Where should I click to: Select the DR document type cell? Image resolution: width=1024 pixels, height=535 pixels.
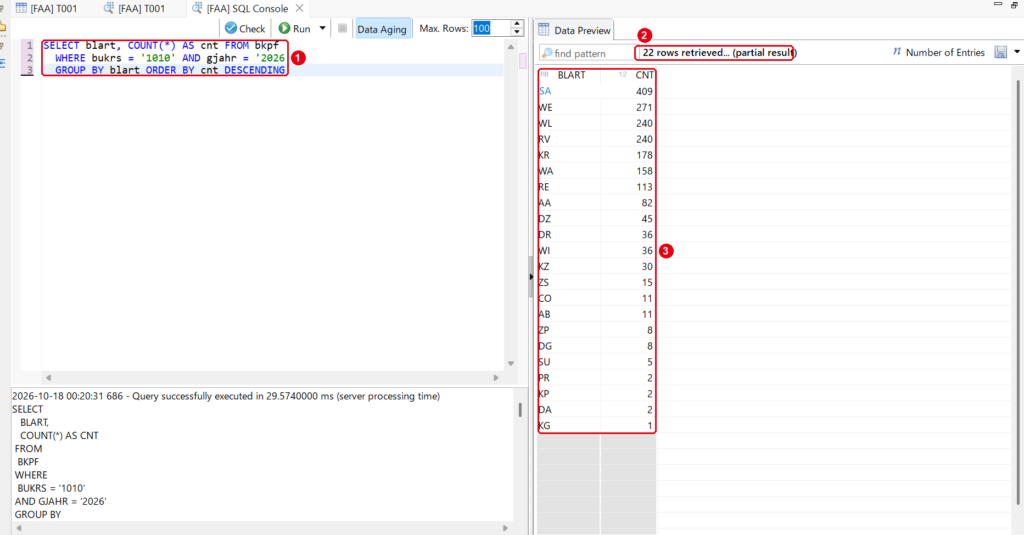(x=569, y=235)
